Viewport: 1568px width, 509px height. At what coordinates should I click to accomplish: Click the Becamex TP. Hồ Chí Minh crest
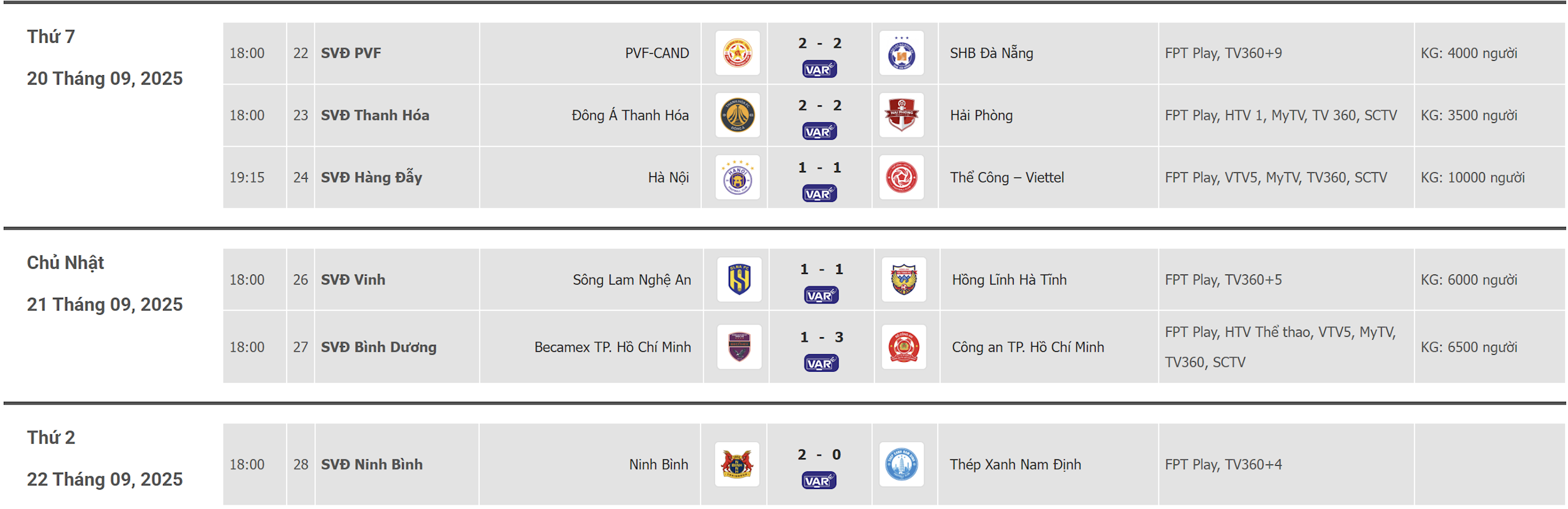[739, 347]
